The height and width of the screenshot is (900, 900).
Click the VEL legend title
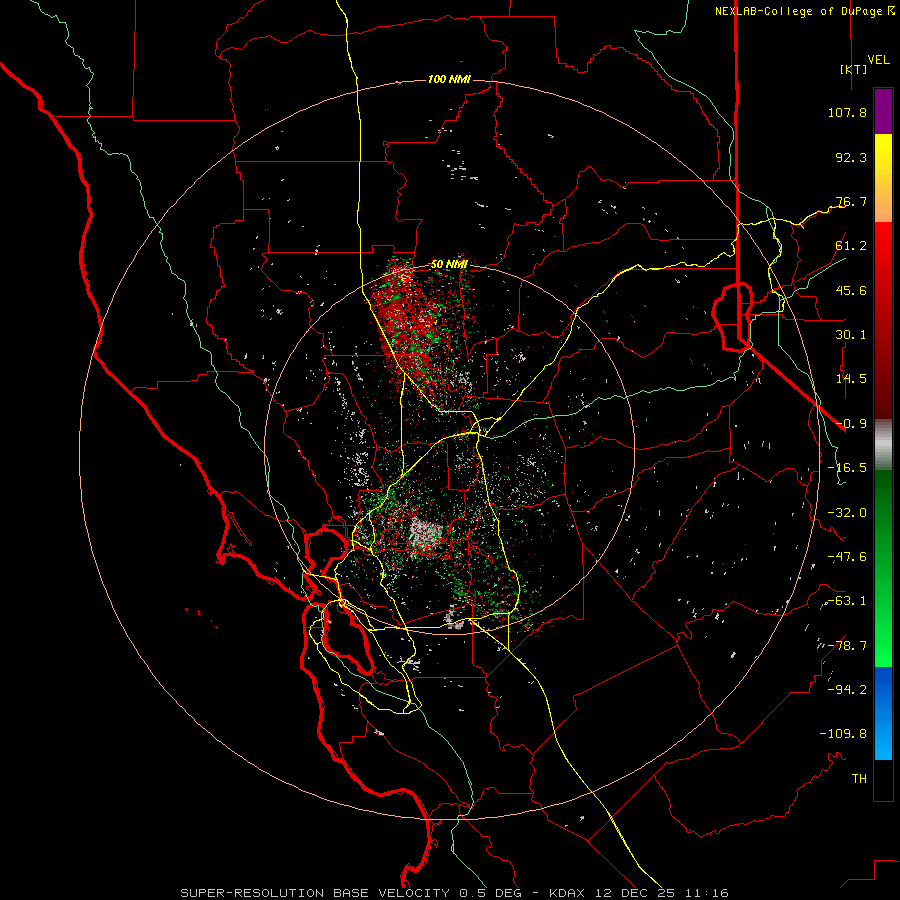click(878, 60)
